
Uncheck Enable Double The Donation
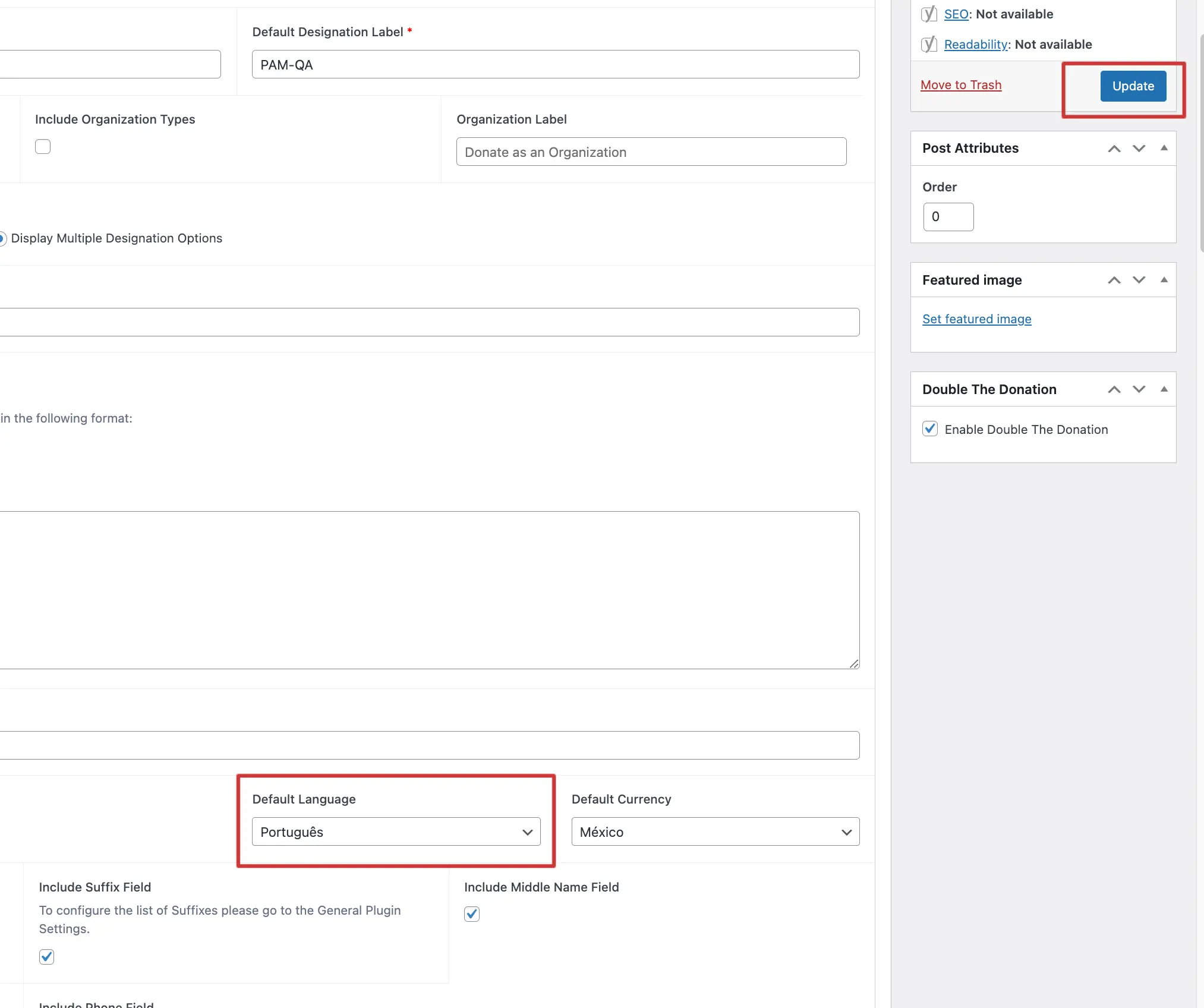pyautogui.click(x=930, y=429)
